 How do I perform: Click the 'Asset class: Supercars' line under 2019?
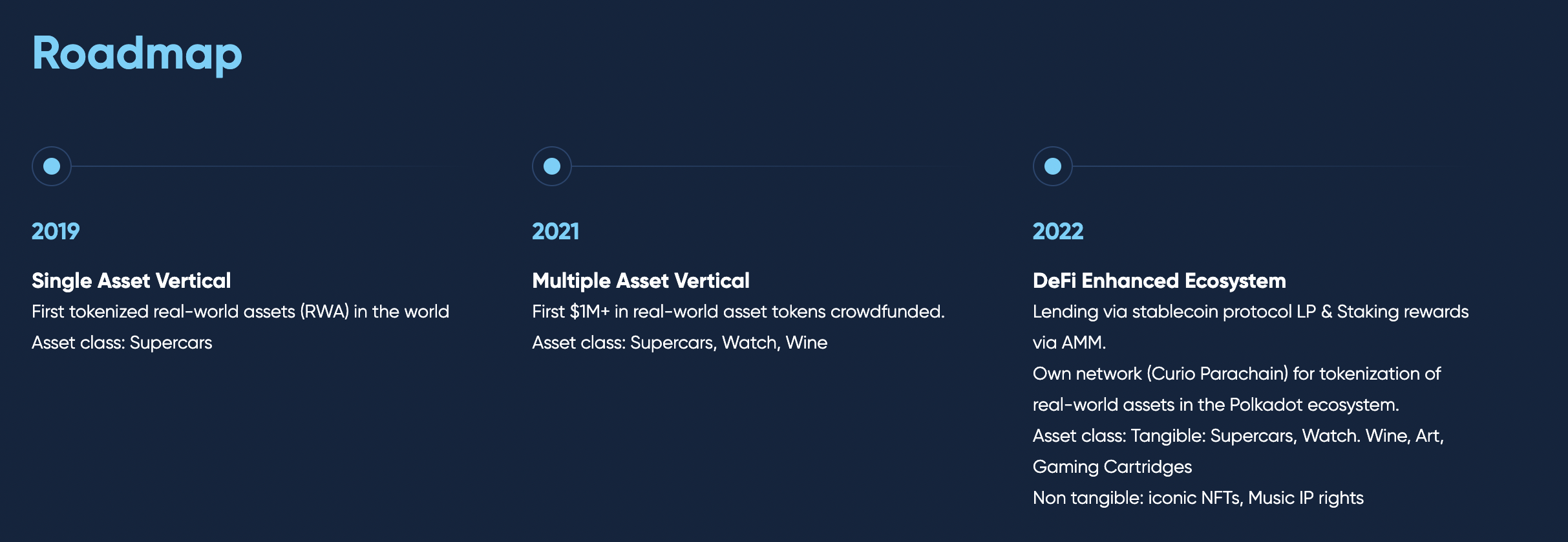point(122,343)
